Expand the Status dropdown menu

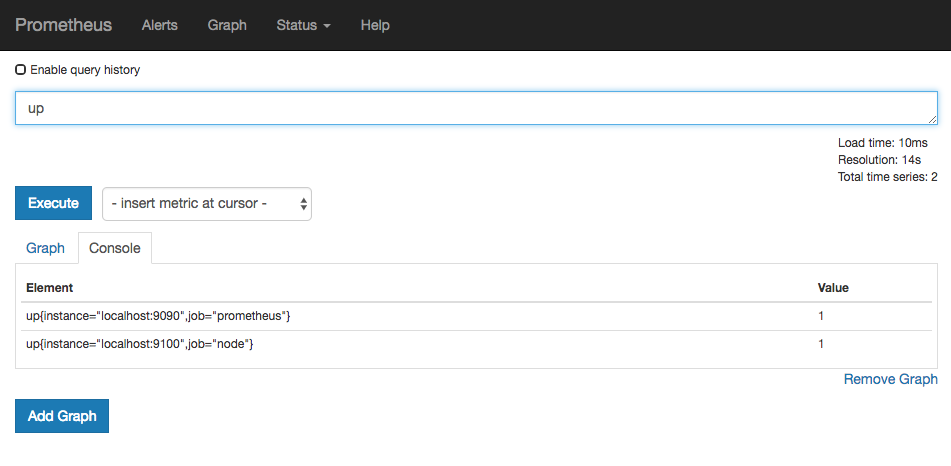click(x=303, y=25)
